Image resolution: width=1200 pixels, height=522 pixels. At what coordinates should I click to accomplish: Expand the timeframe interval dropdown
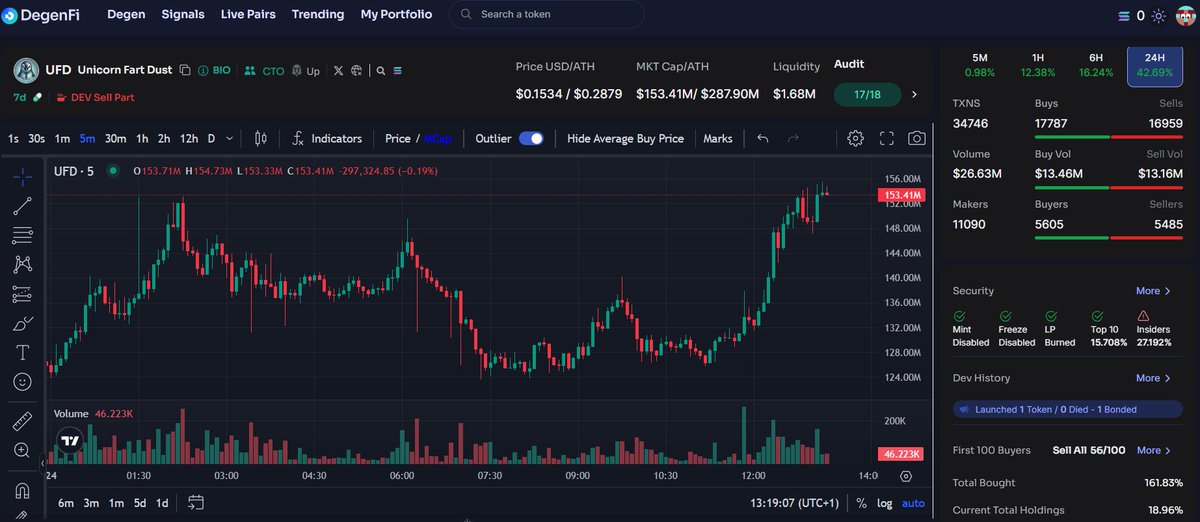[230, 138]
